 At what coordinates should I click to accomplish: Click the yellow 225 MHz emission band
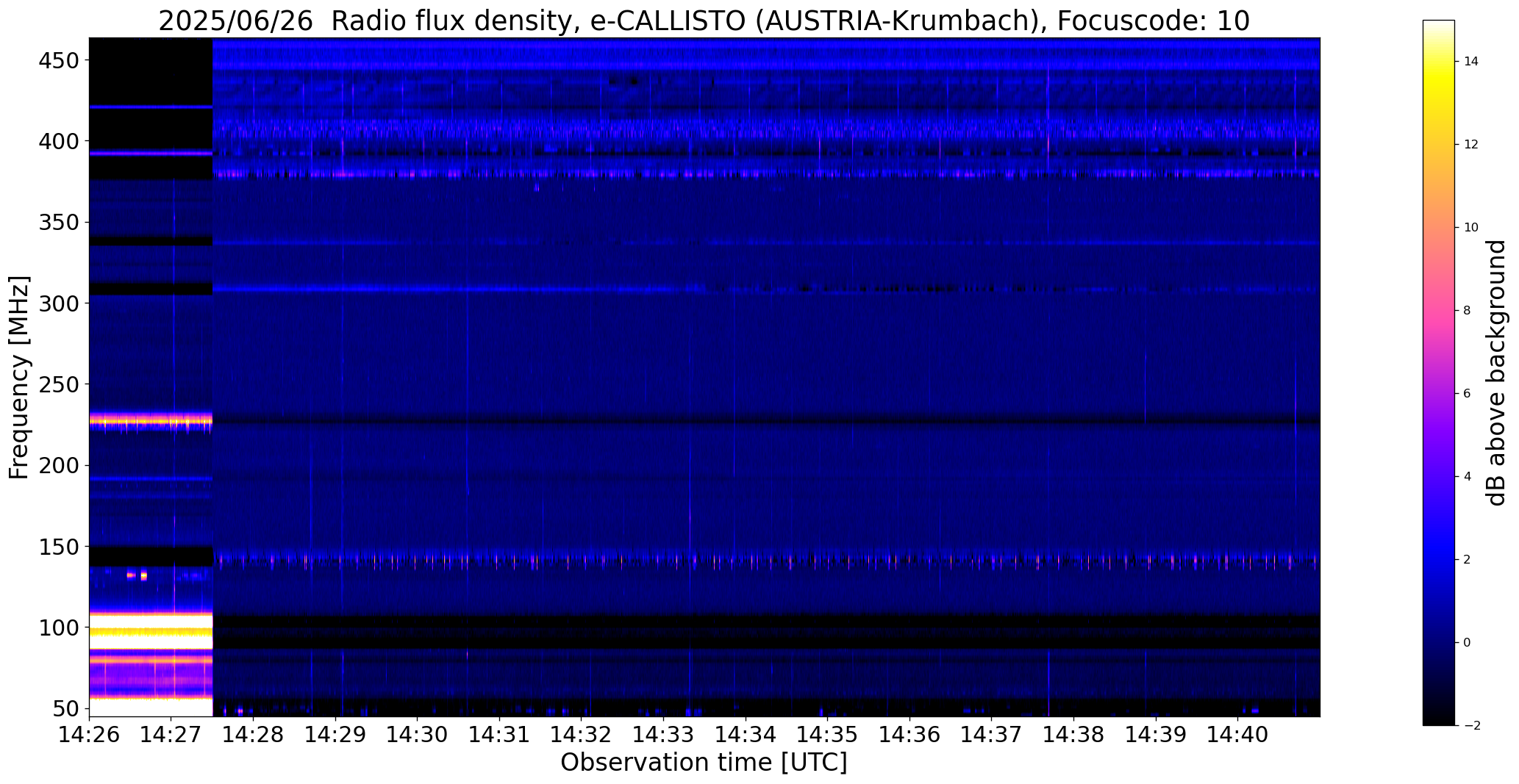pyautogui.click(x=151, y=421)
